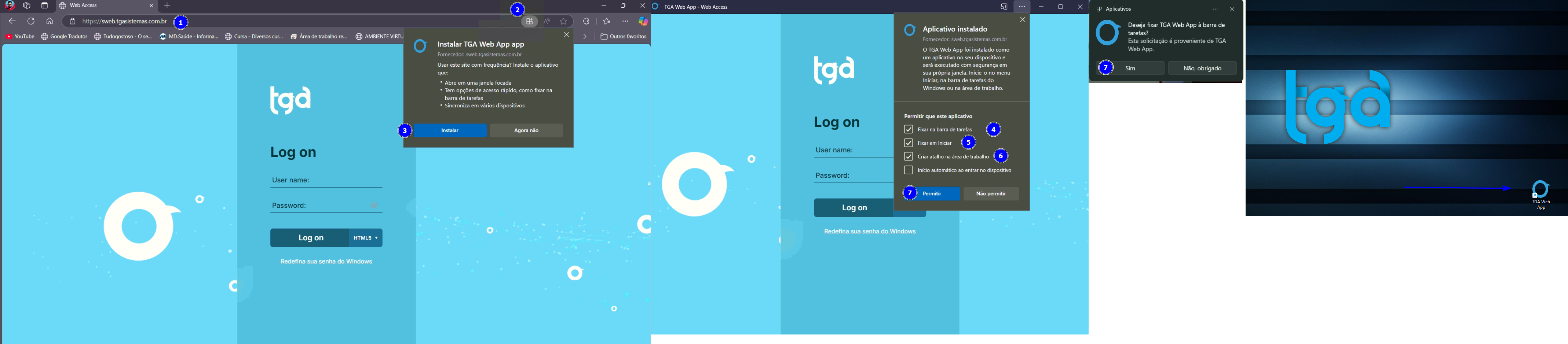Open the HTML5 client dropdown

coord(366,238)
